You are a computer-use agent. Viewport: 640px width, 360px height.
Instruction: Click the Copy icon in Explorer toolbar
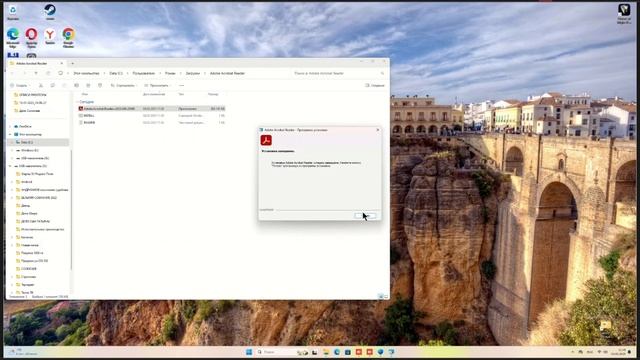point(53,85)
